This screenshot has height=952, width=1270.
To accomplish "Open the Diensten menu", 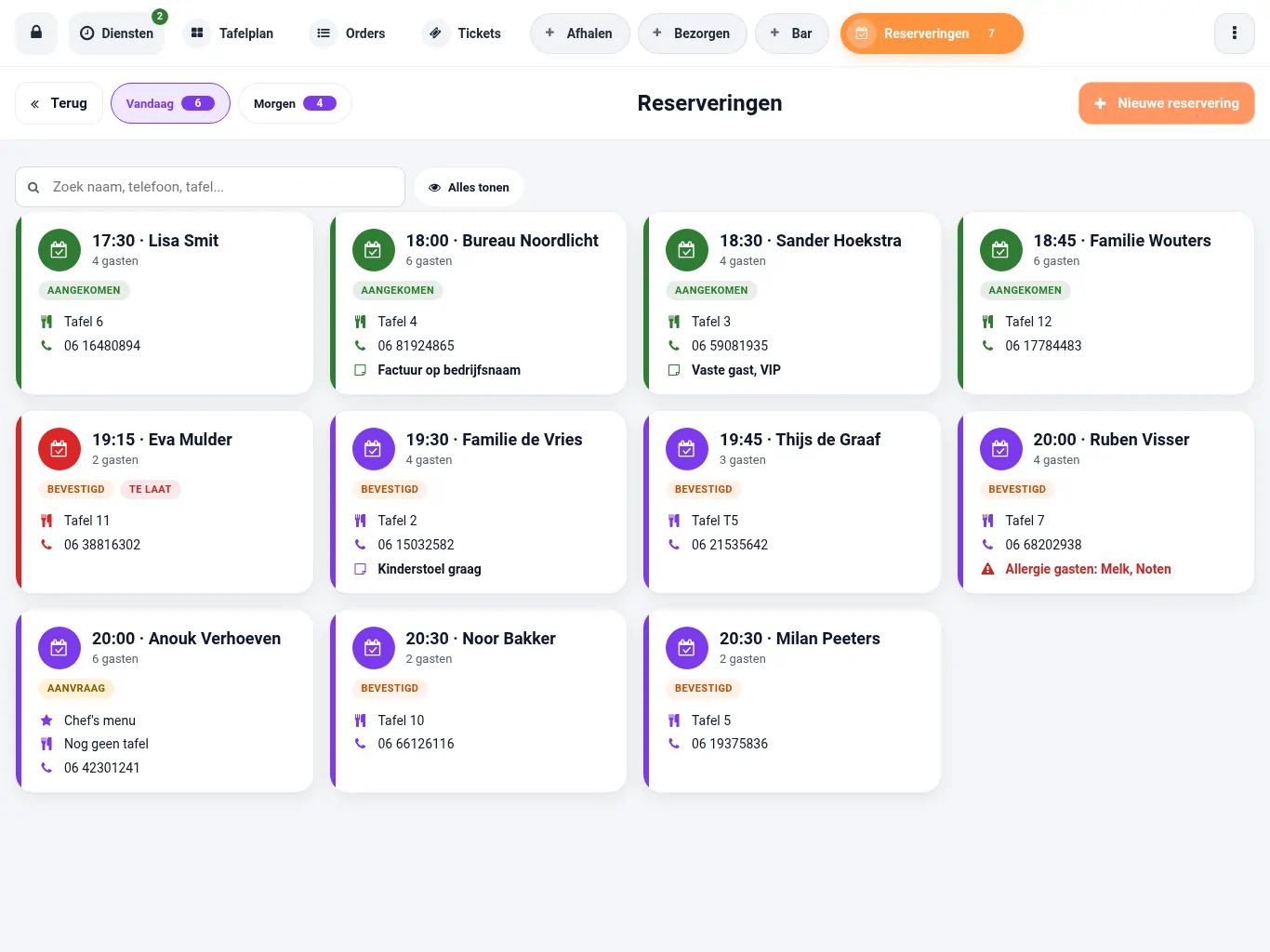I will [117, 33].
